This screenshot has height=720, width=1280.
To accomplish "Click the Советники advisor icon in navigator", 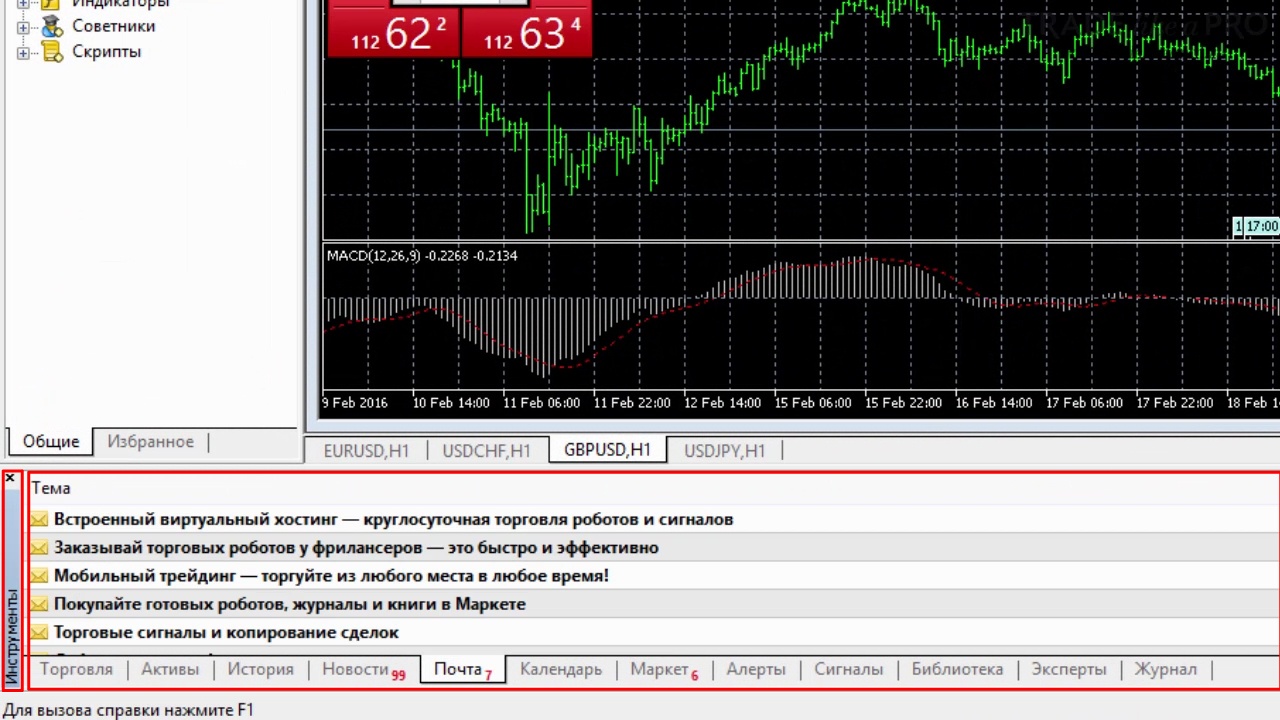I will (x=51, y=26).
